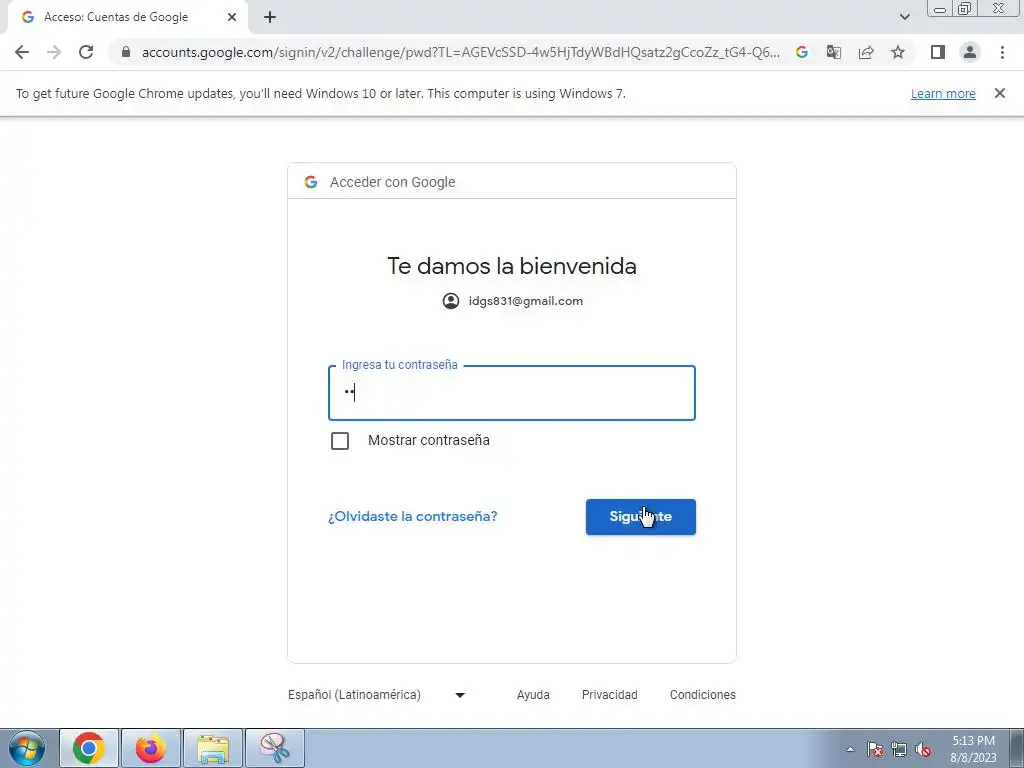The image size is (1024, 768).
Task: Check the Mostrar contraseña checkbox
Action: (x=340, y=441)
